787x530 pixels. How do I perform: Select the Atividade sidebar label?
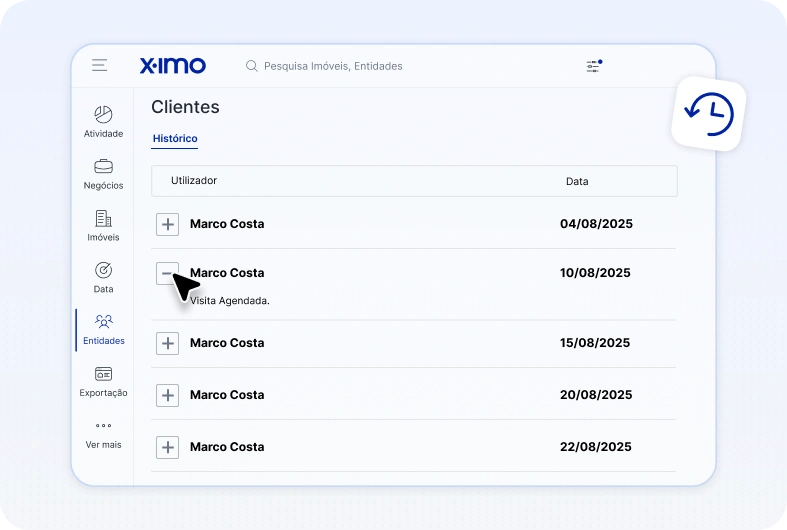(x=103, y=134)
